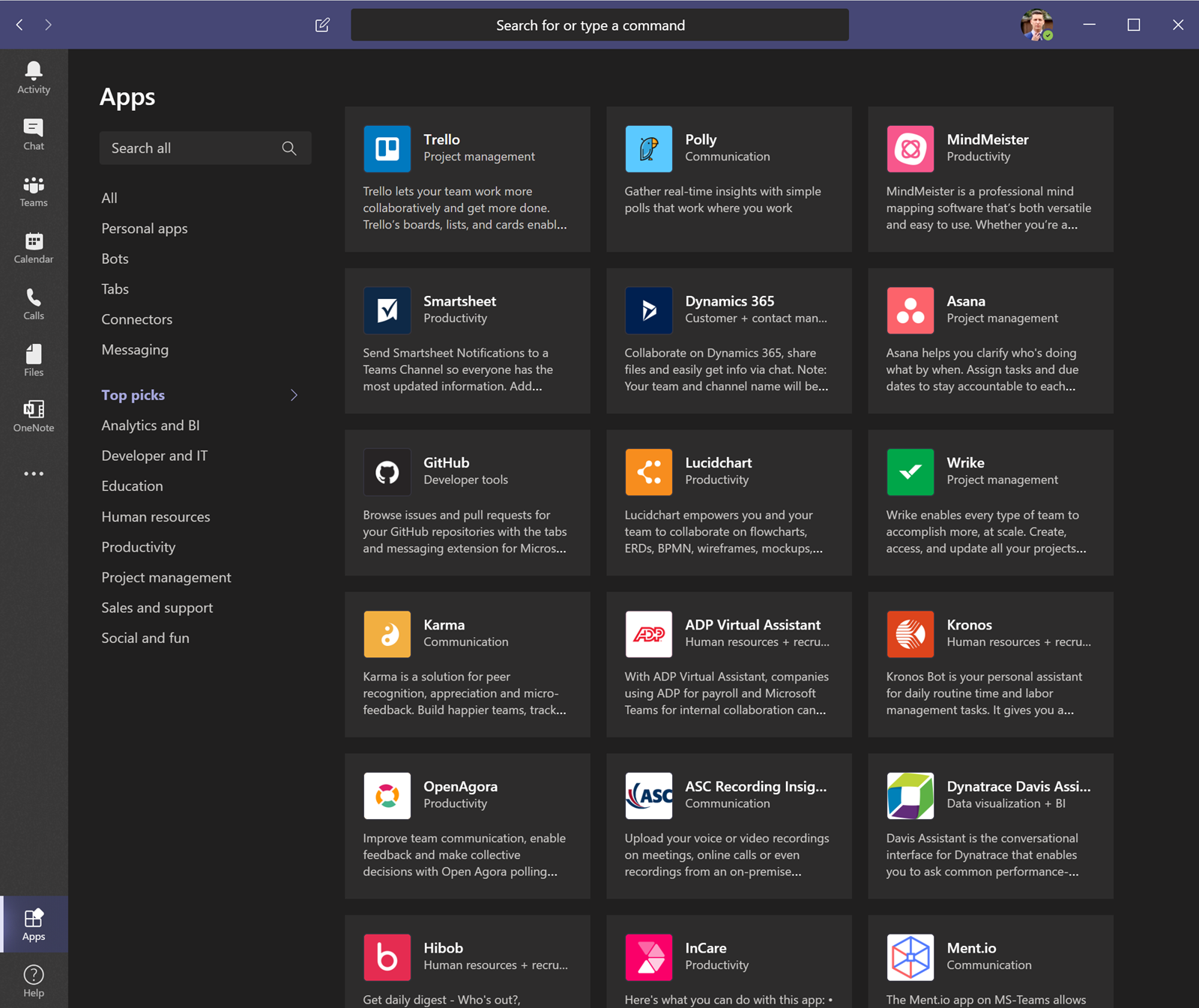
Task: Select Top picks category
Action: point(133,395)
